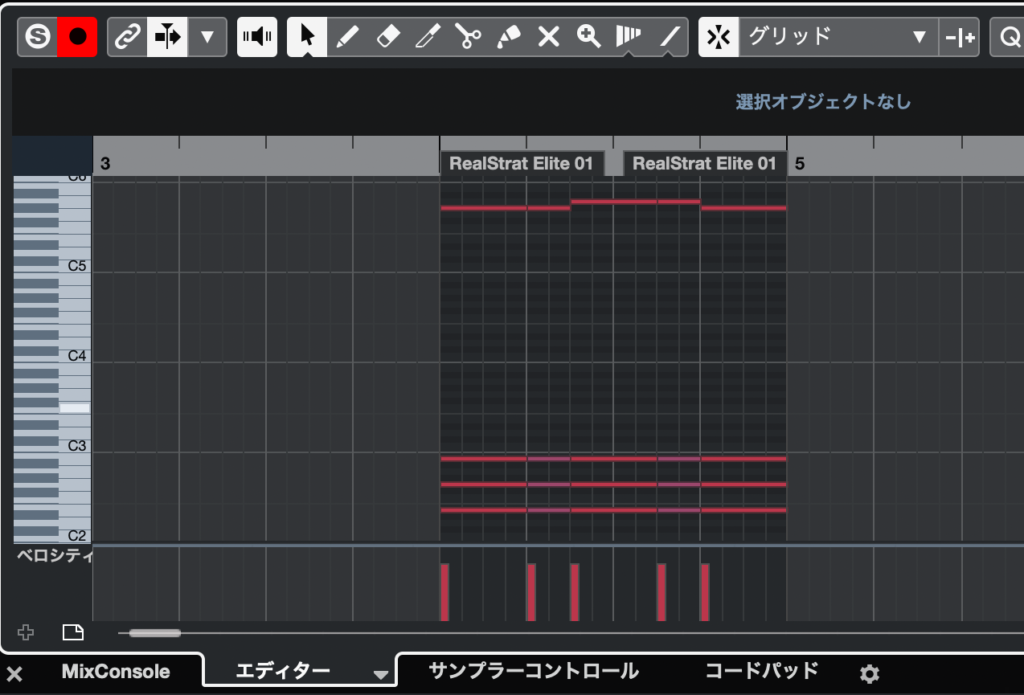Screen dimensions: 1024x695
Task: Open the サンプラーコントロール tab
Action: point(533,671)
